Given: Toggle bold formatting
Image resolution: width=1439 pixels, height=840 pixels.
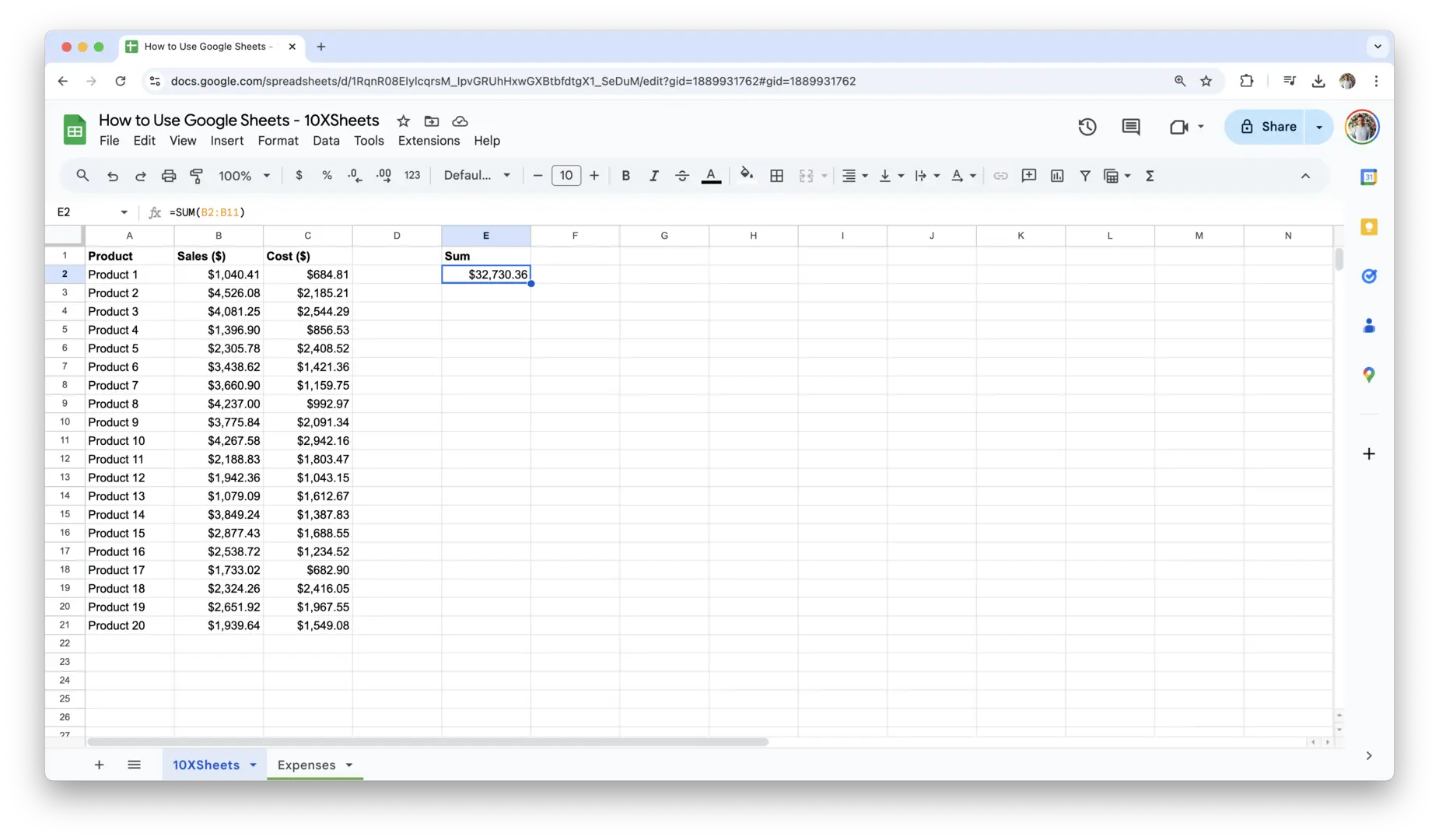Looking at the screenshot, I should (x=625, y=176).
